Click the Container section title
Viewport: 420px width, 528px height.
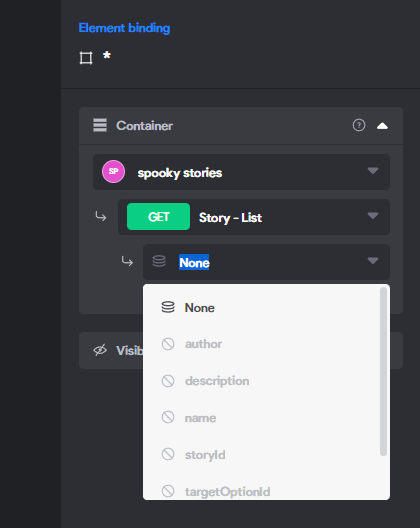[x=144, y=126]
